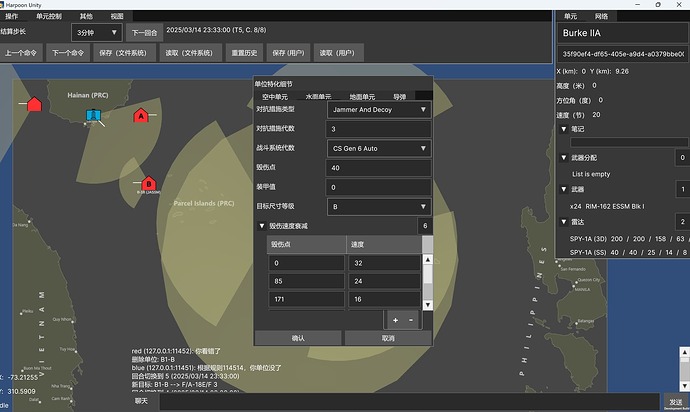
Task: Click 读取 (用户) button
Action: click(337, 53)
